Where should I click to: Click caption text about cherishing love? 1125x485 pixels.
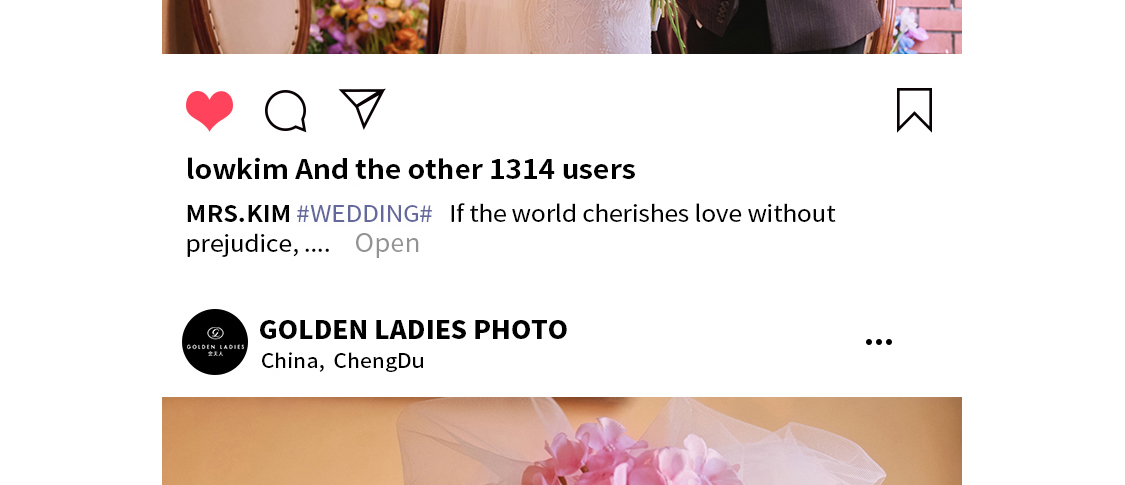coord(643,214)
